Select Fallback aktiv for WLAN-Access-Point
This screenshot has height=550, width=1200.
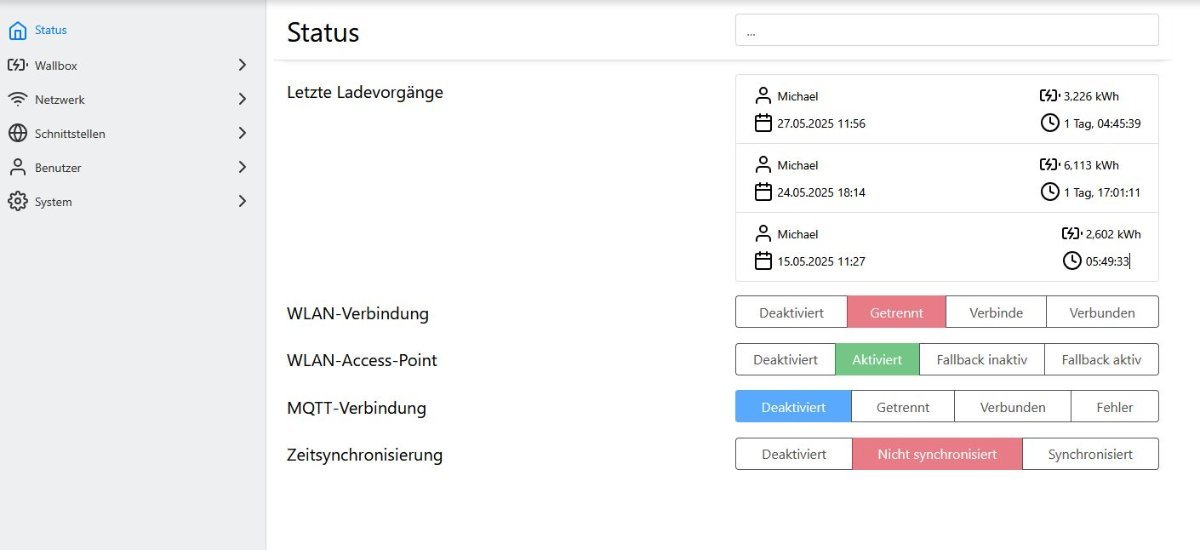click(x=1101, y=359)
